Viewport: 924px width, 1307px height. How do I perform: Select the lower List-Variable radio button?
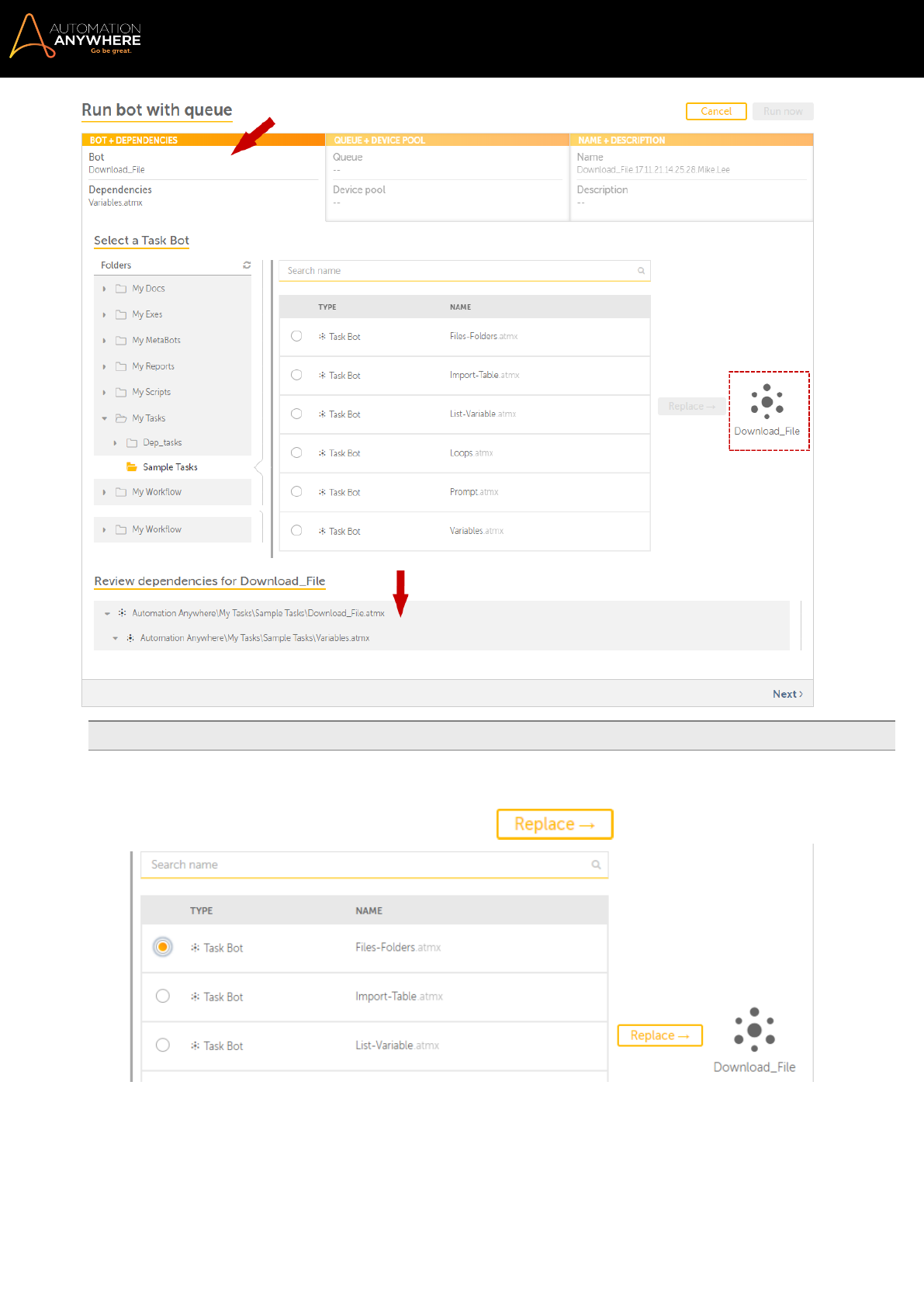pyautogui.click(x=163, y=1045)
